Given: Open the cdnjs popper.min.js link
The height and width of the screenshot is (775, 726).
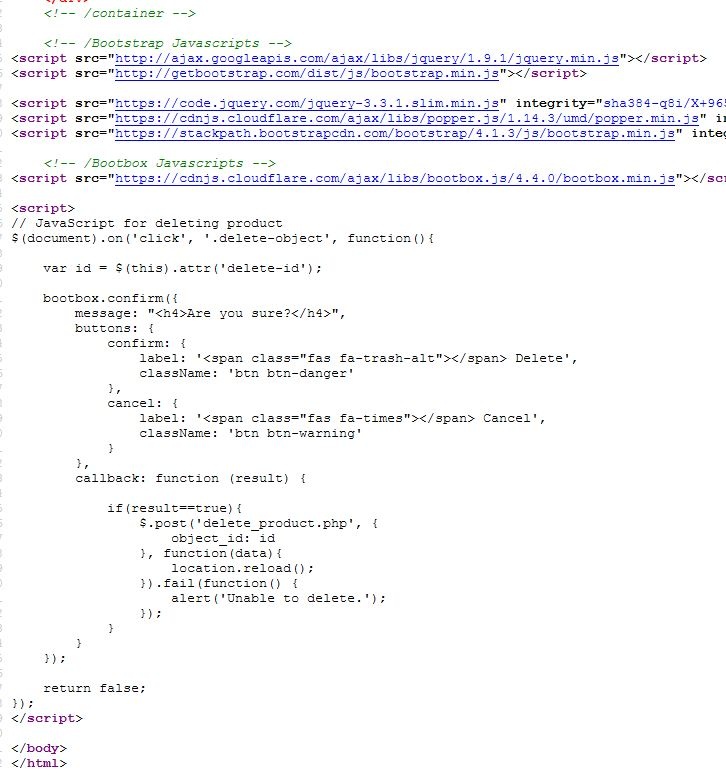Looking at the screenshot, I should 407,118.
